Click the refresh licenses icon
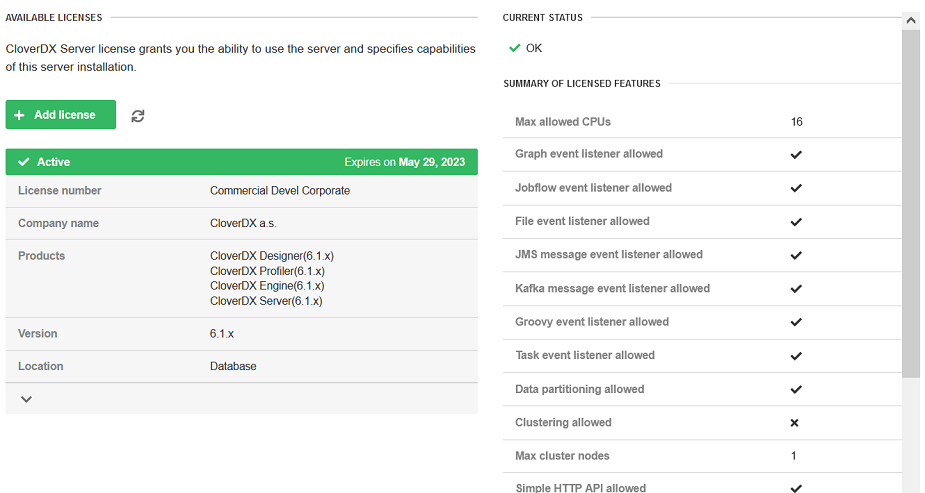The width and height of the screenshot is (925, 493). pyautogui.click(x=138, y=116)
